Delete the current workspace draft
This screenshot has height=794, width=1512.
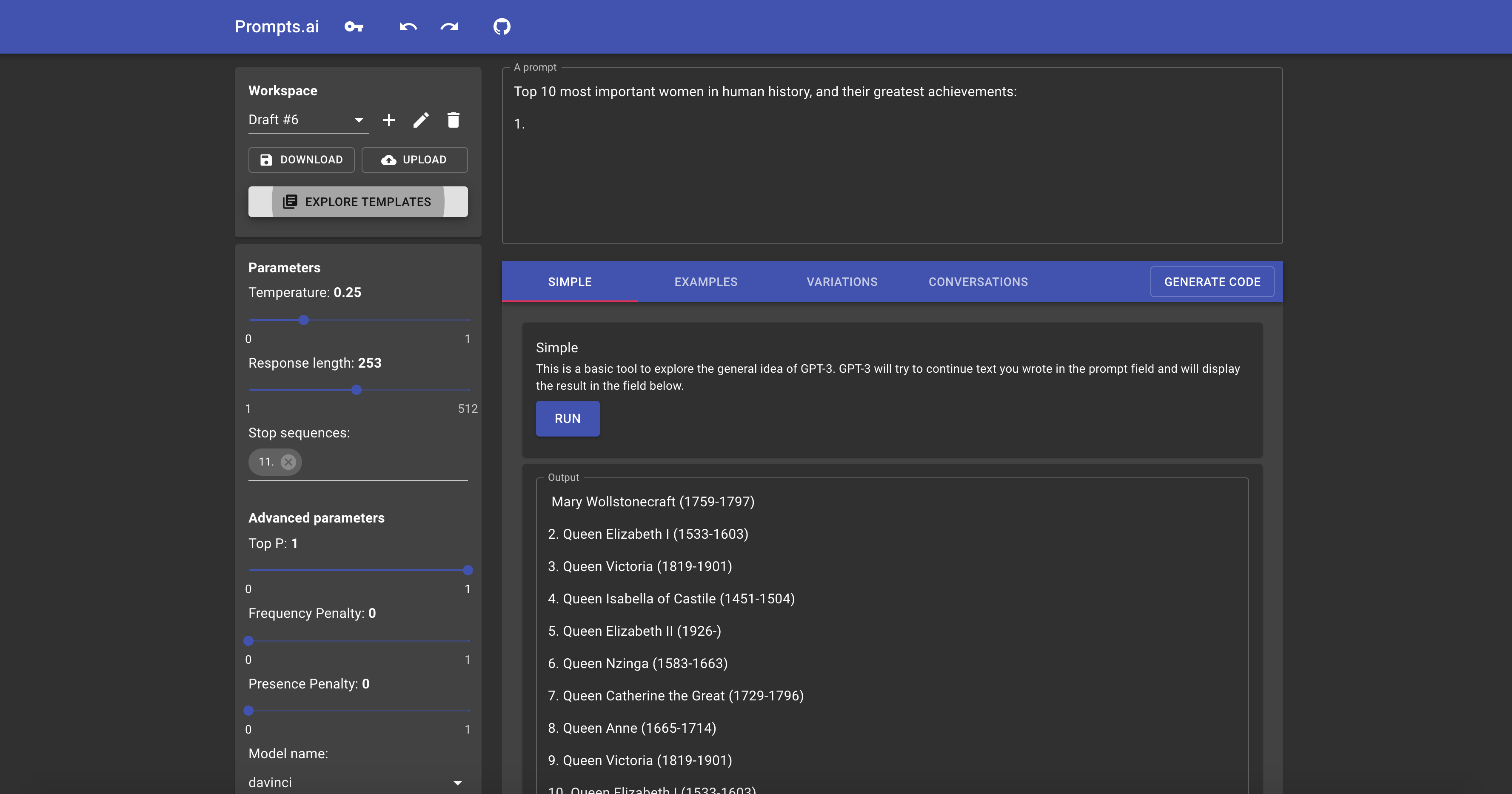tap(453, 120)
